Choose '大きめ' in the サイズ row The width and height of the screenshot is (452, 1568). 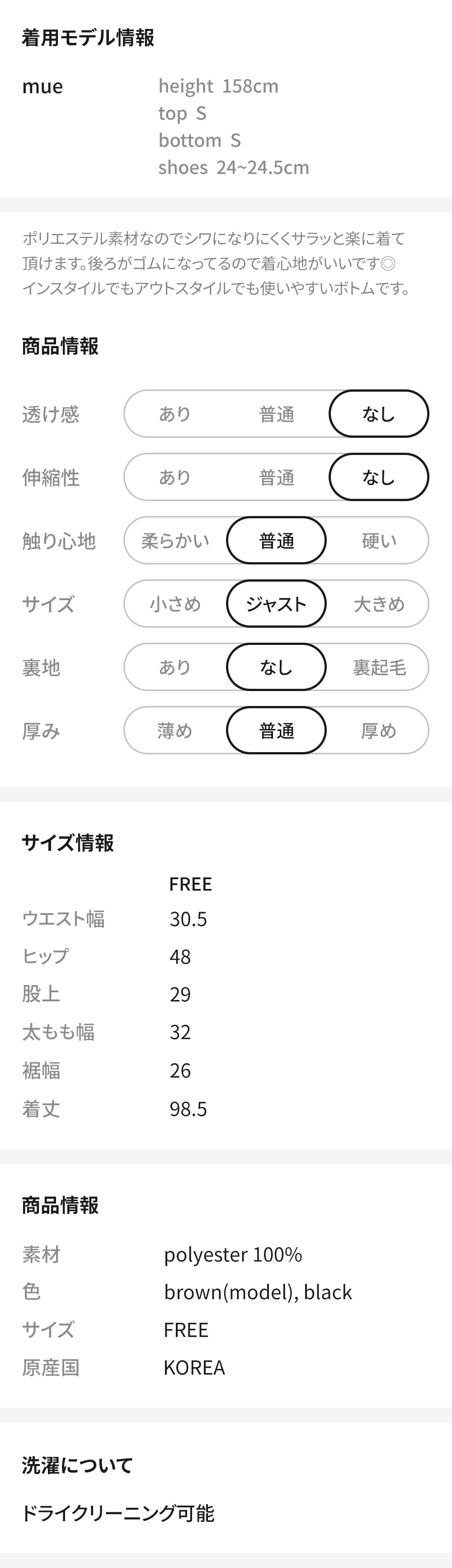point(378,604)
